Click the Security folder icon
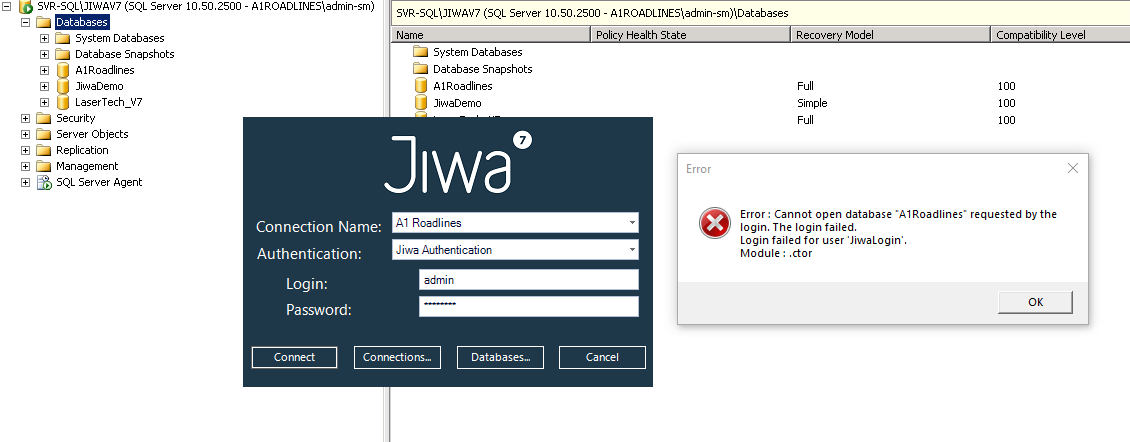The image size is (1130, 442). (44, 118)
